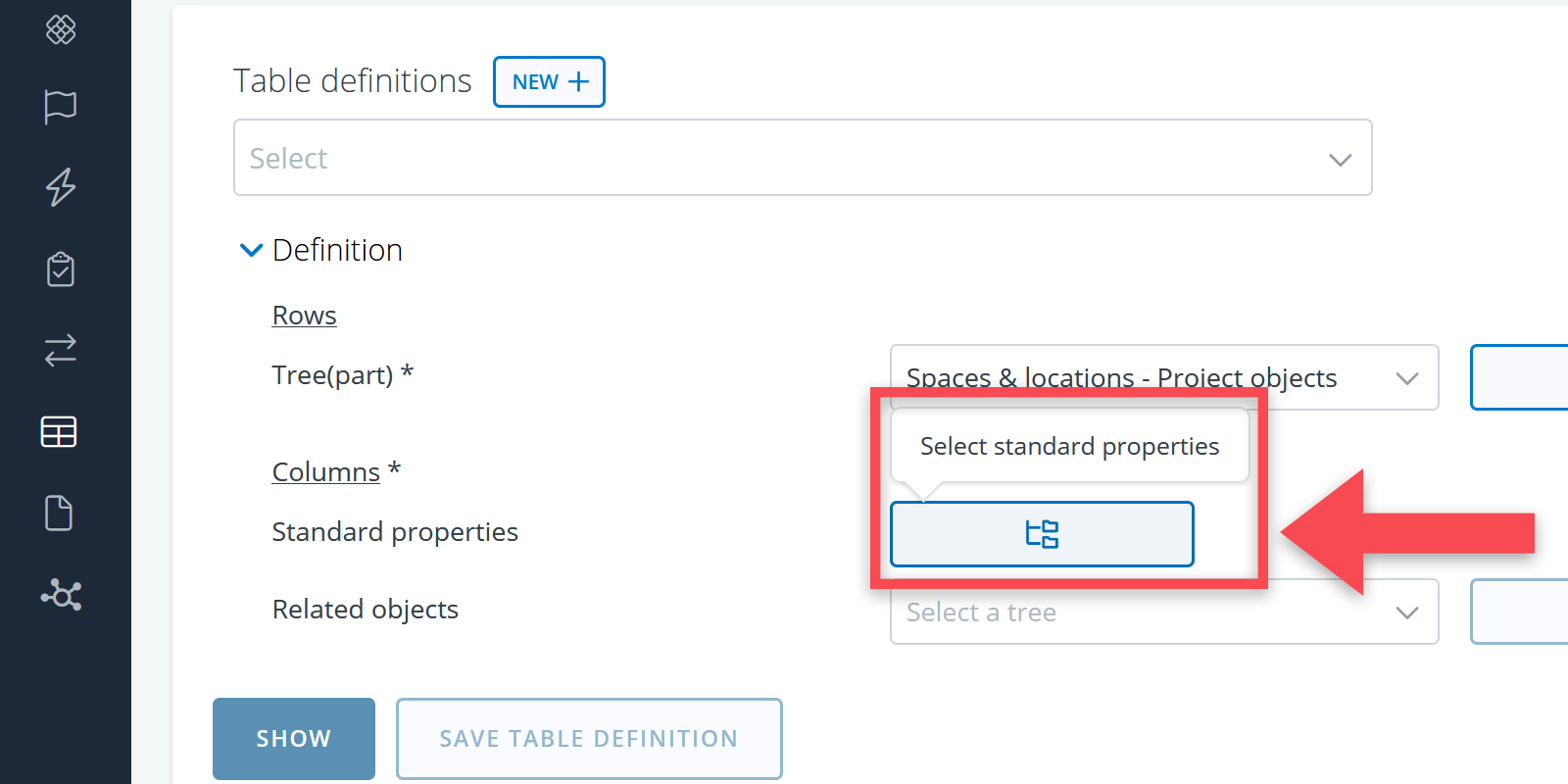The image size is (1568, 784).
Task: Click SAVE TABLE DEFINITION button
Action: click(x=588, y=739)
